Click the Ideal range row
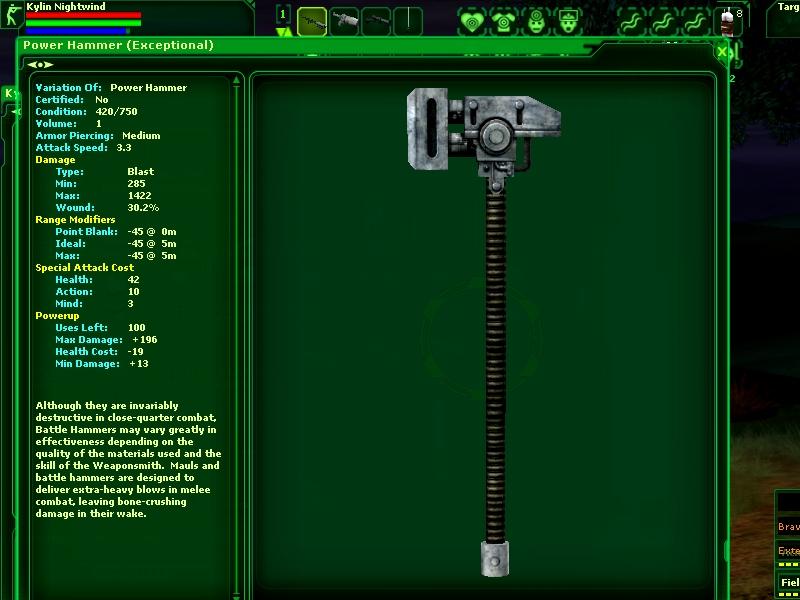The width and height of the screenshot is (800, 600). (116, 243)
